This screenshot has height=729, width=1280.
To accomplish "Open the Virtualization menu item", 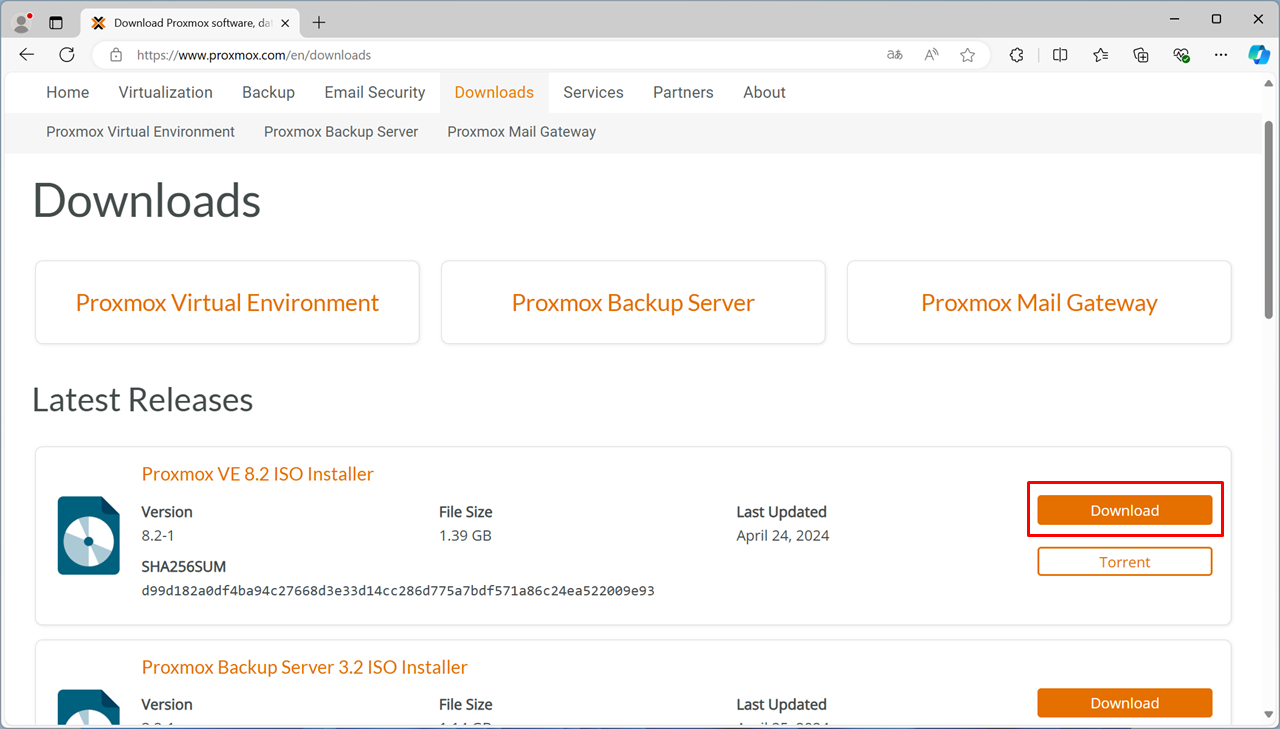I will click(165, 92).
